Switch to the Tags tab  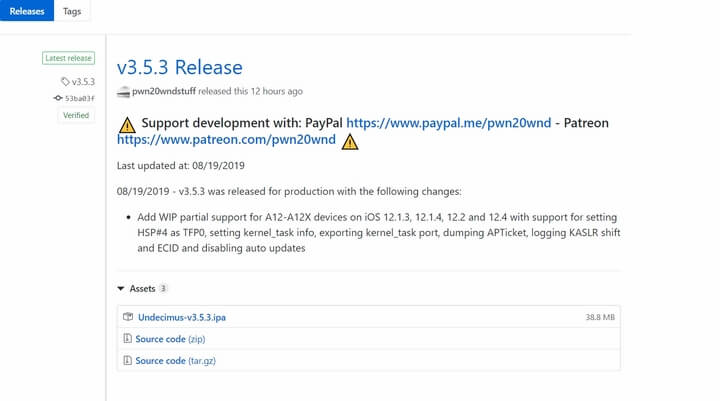point(72,11)
